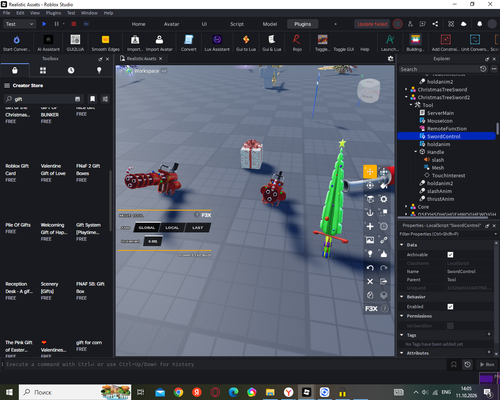Open the Smooth Edges plugin
This screenshot has width=500, height=400.
coord(105,43)
